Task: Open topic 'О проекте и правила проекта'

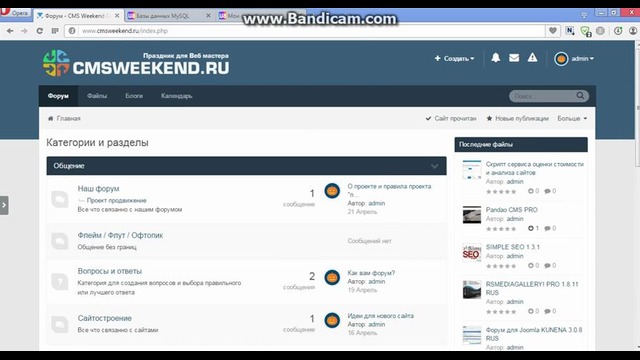Action: (x=389, y=190)
